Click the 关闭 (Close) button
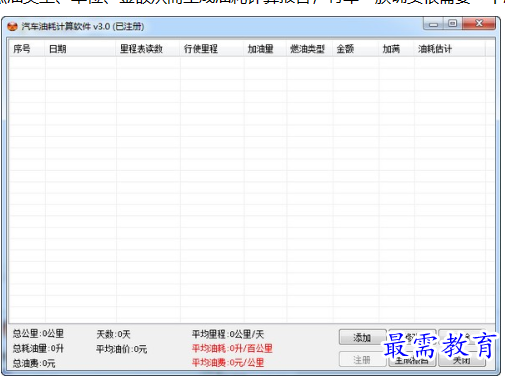Image resolution: width=505 pixels, height=377 pixels. point(462,360)
